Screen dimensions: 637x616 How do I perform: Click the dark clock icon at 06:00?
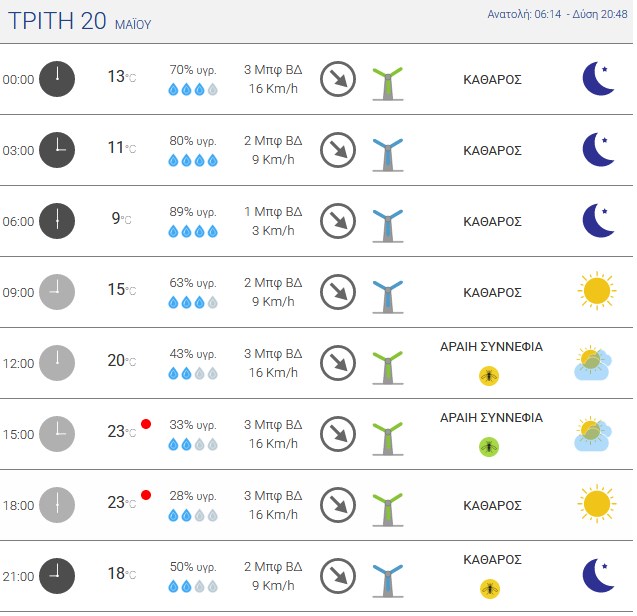pos(57,221)
